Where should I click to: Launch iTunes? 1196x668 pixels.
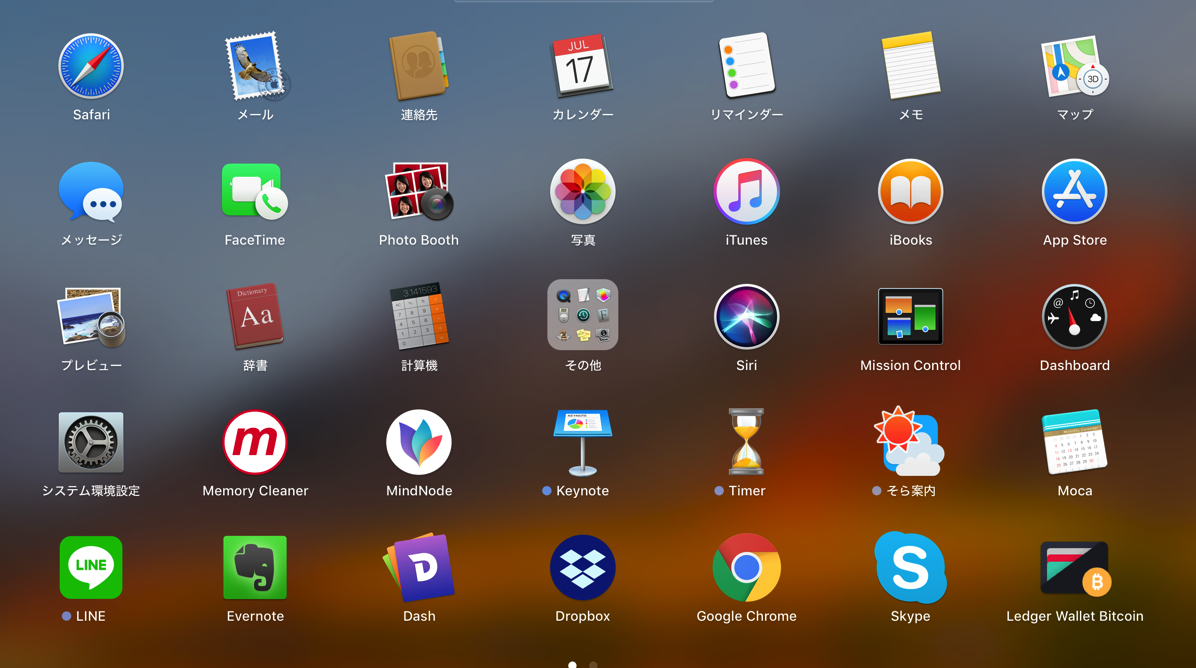747,191
